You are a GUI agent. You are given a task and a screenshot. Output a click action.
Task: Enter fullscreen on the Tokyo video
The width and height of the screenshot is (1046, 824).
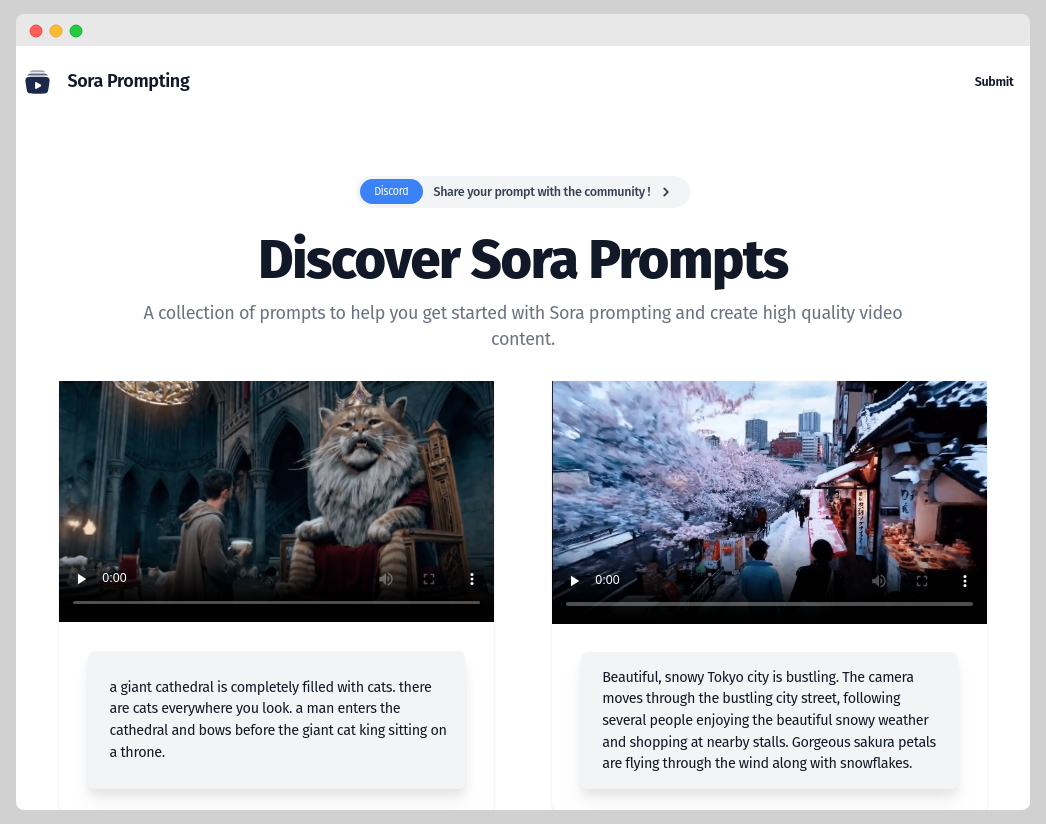tap(922, 580)
